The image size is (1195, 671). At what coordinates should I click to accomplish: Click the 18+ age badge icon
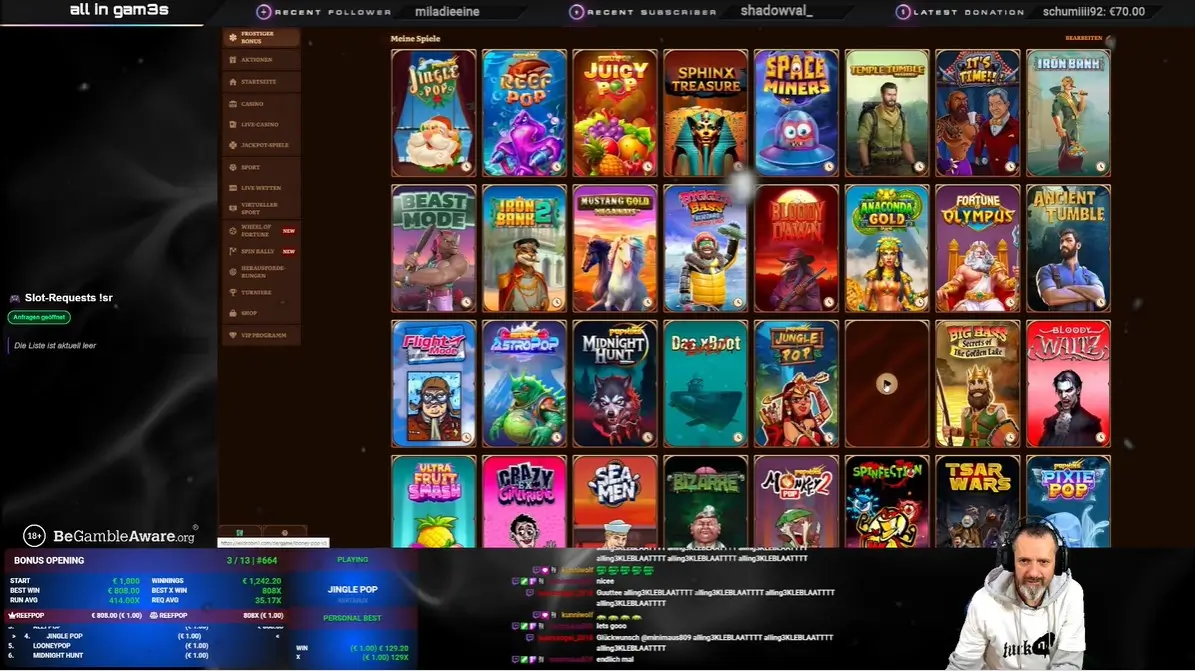(34, 536)
